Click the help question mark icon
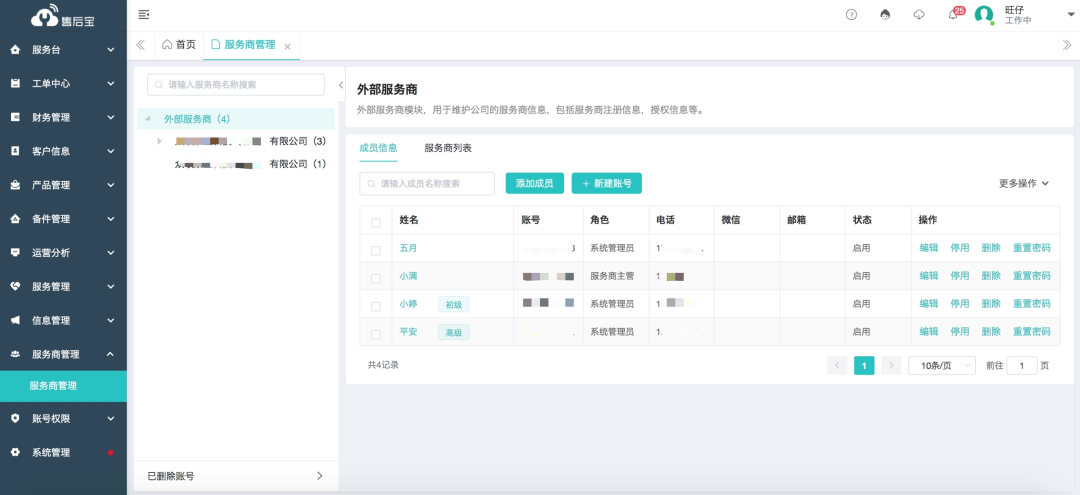The height and width of the screenshot is (495, 1080). 851,14
